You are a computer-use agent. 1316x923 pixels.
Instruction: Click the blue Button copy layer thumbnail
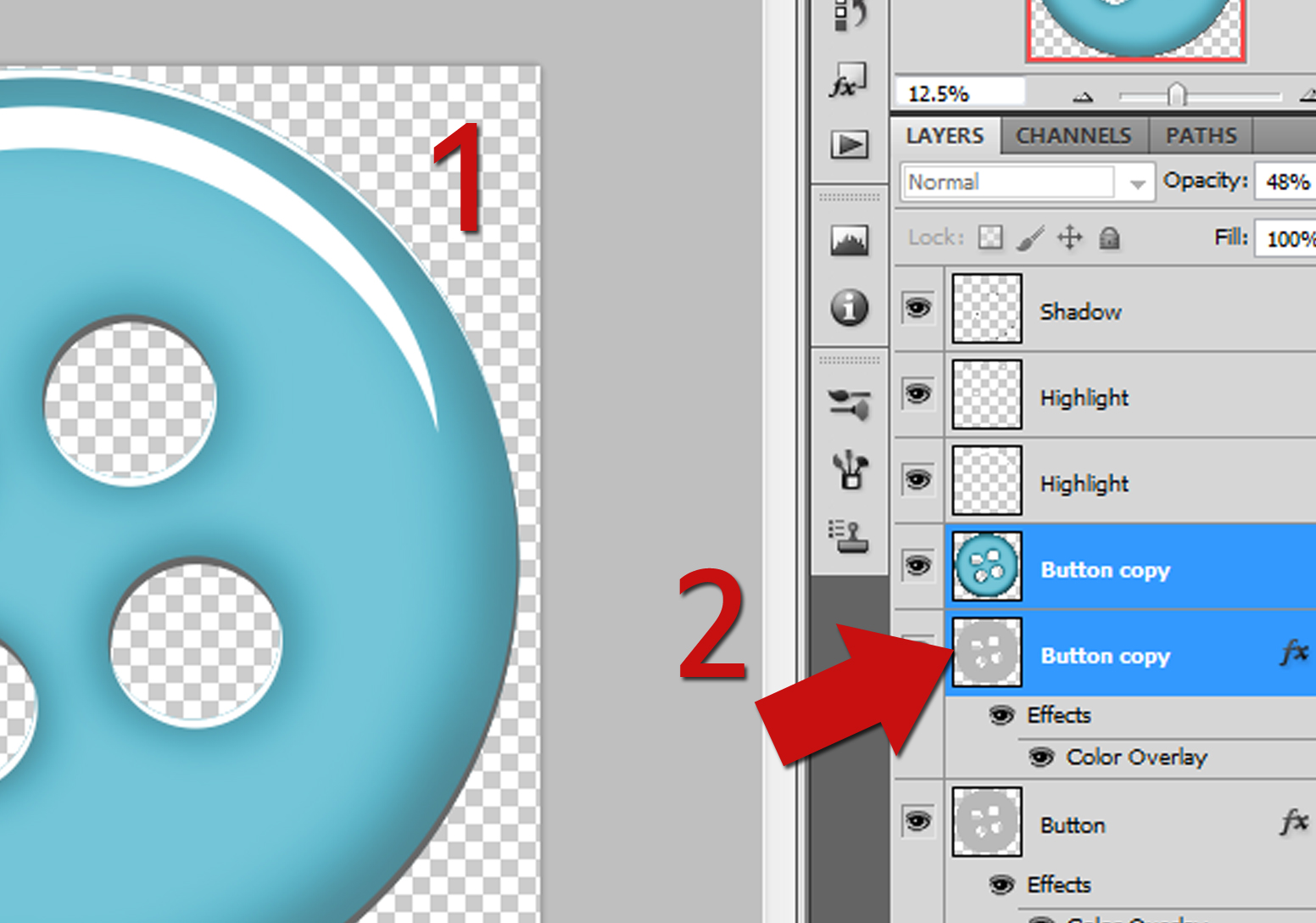pos(987,566)
